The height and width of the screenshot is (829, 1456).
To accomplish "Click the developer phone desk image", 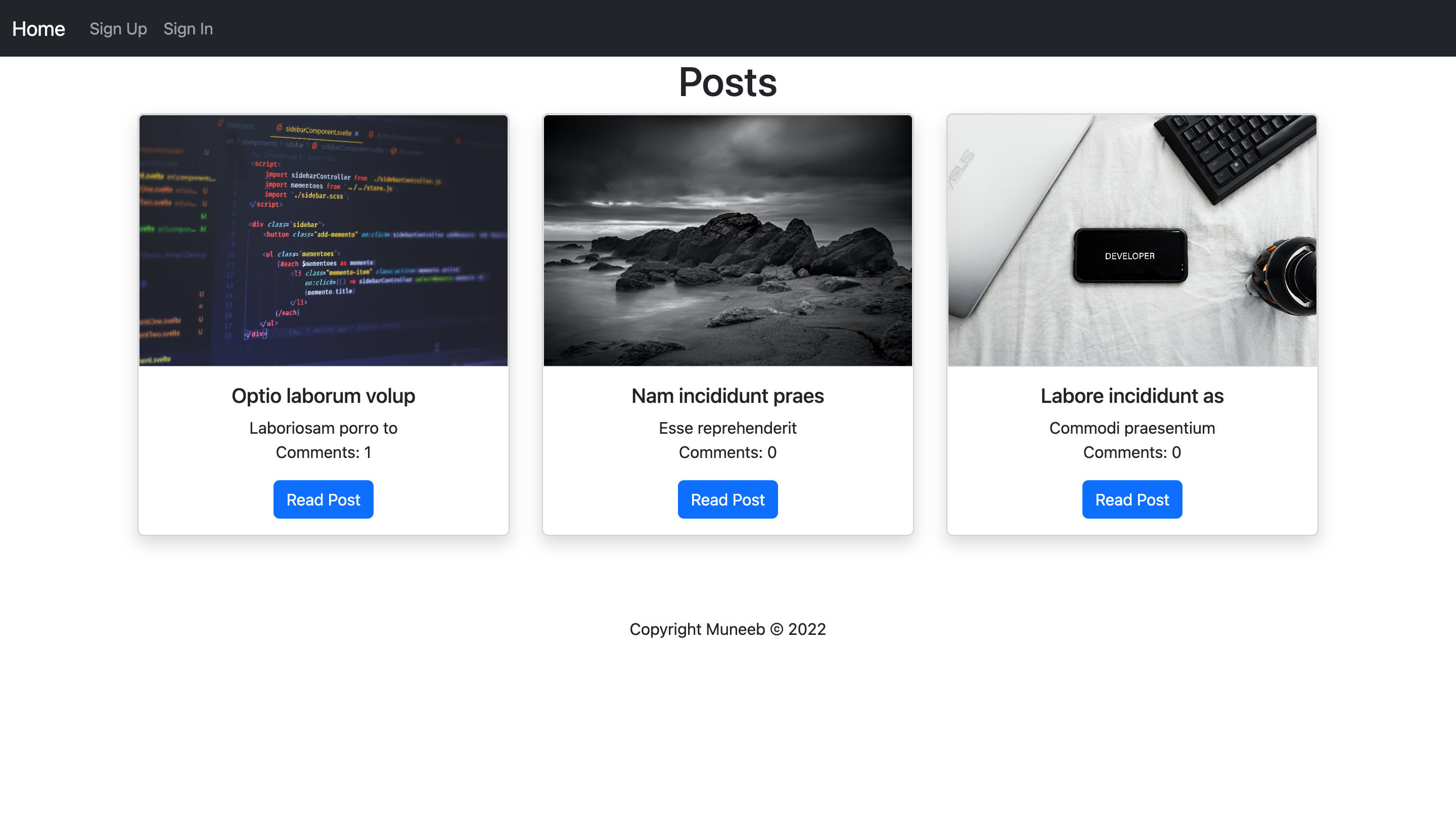I will 1131,240.
